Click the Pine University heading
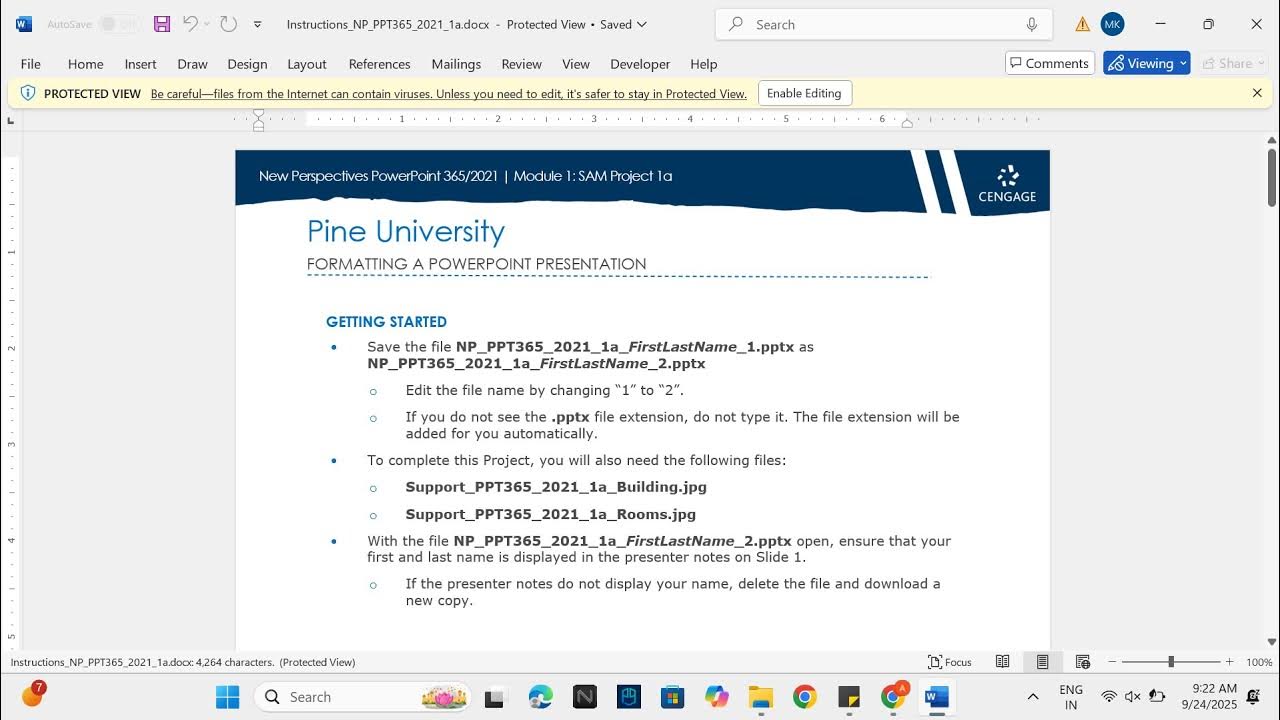 tap(406, 231)
